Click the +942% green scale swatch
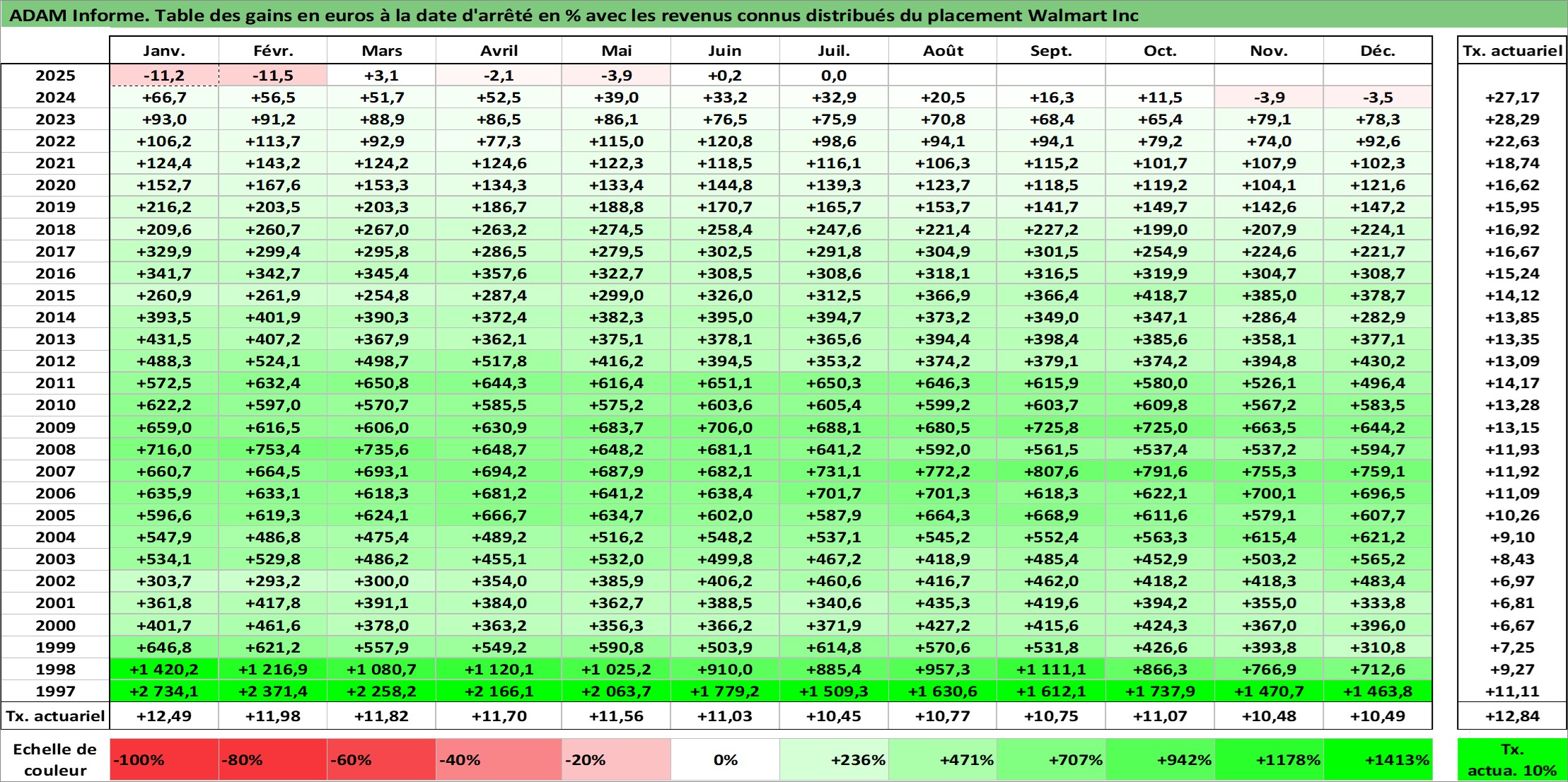Screen dimensions: 1568x782 1160,760
